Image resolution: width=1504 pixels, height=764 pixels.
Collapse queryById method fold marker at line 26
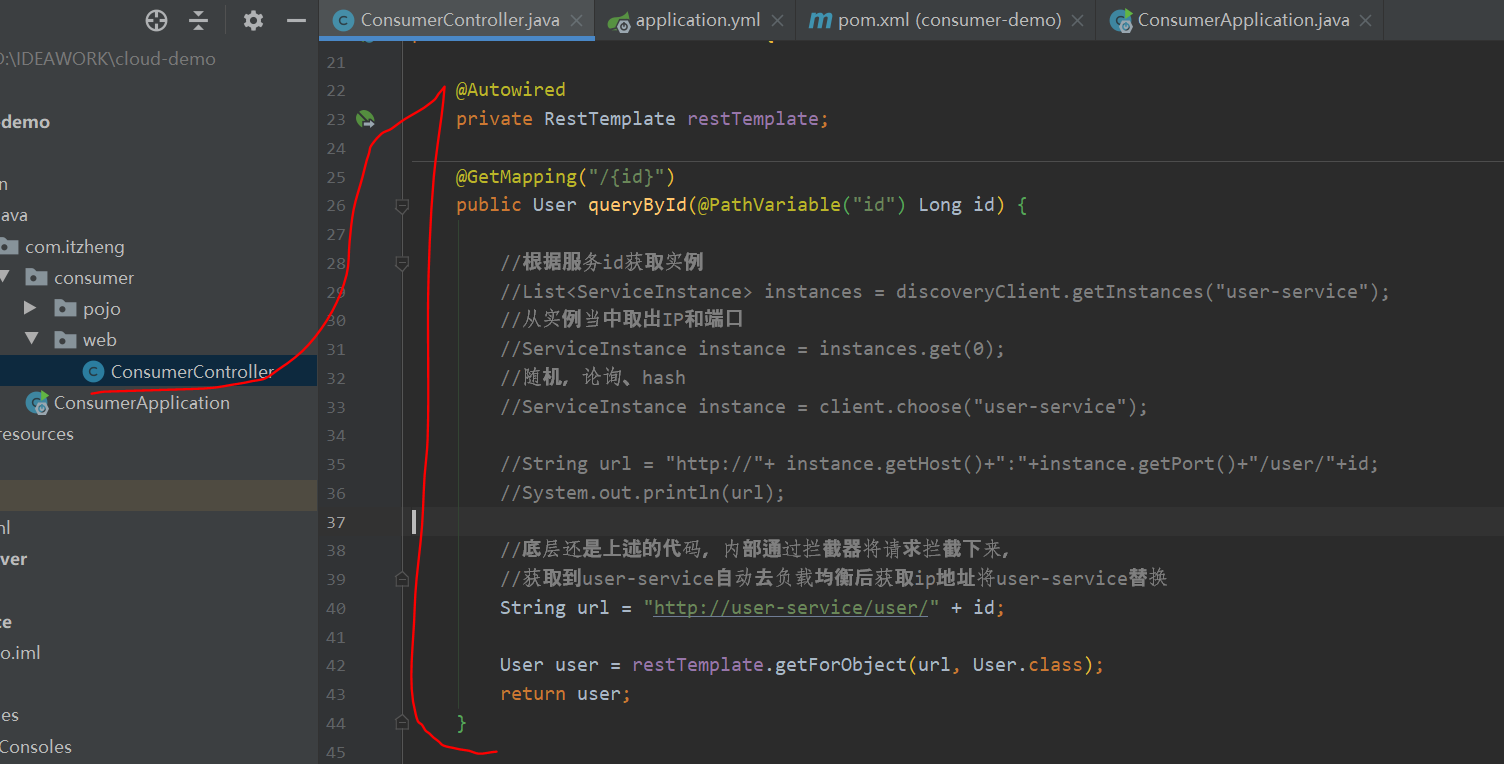click(x=402, y=206)
